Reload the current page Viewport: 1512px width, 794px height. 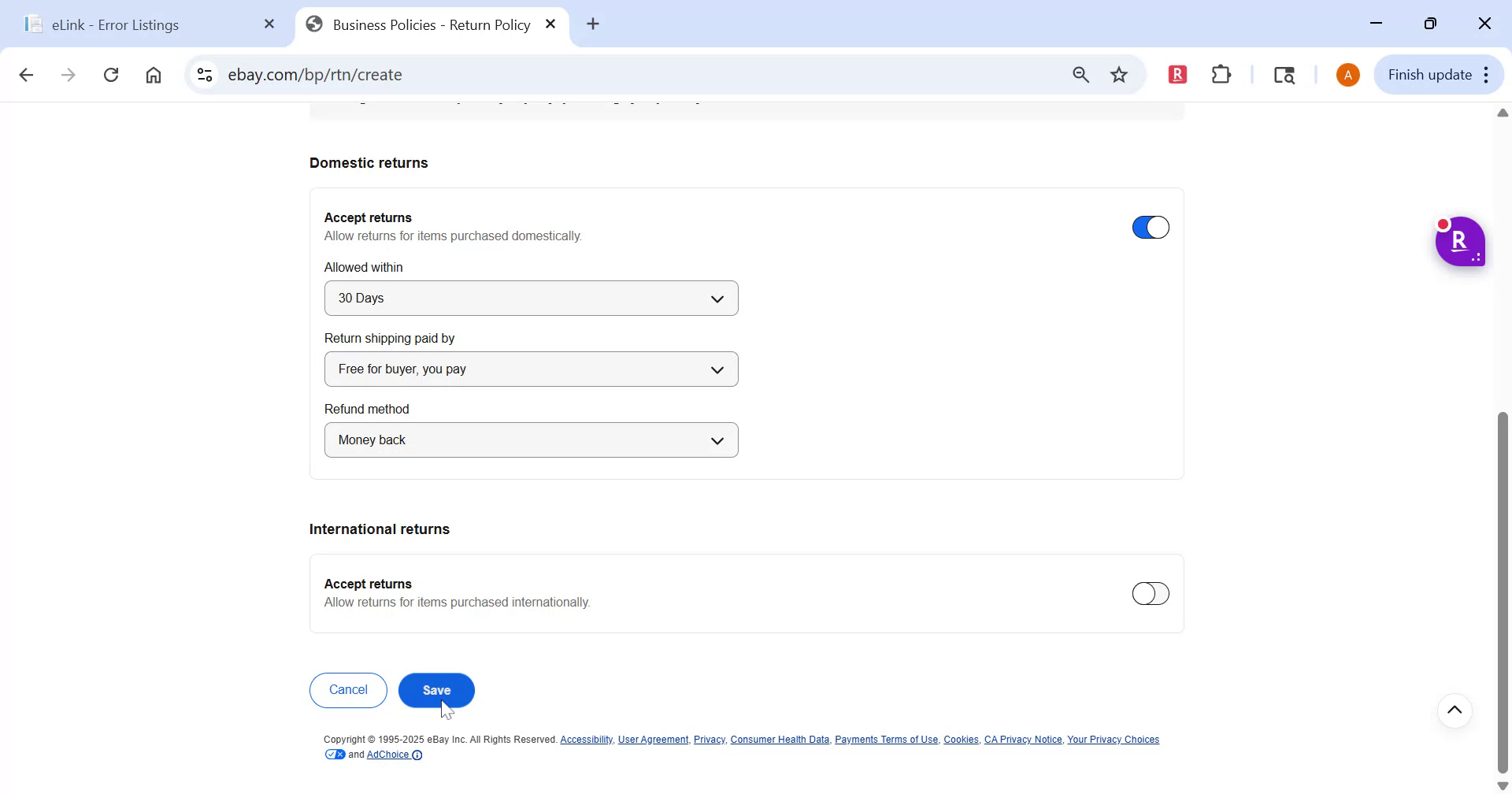tap(111, 74)
